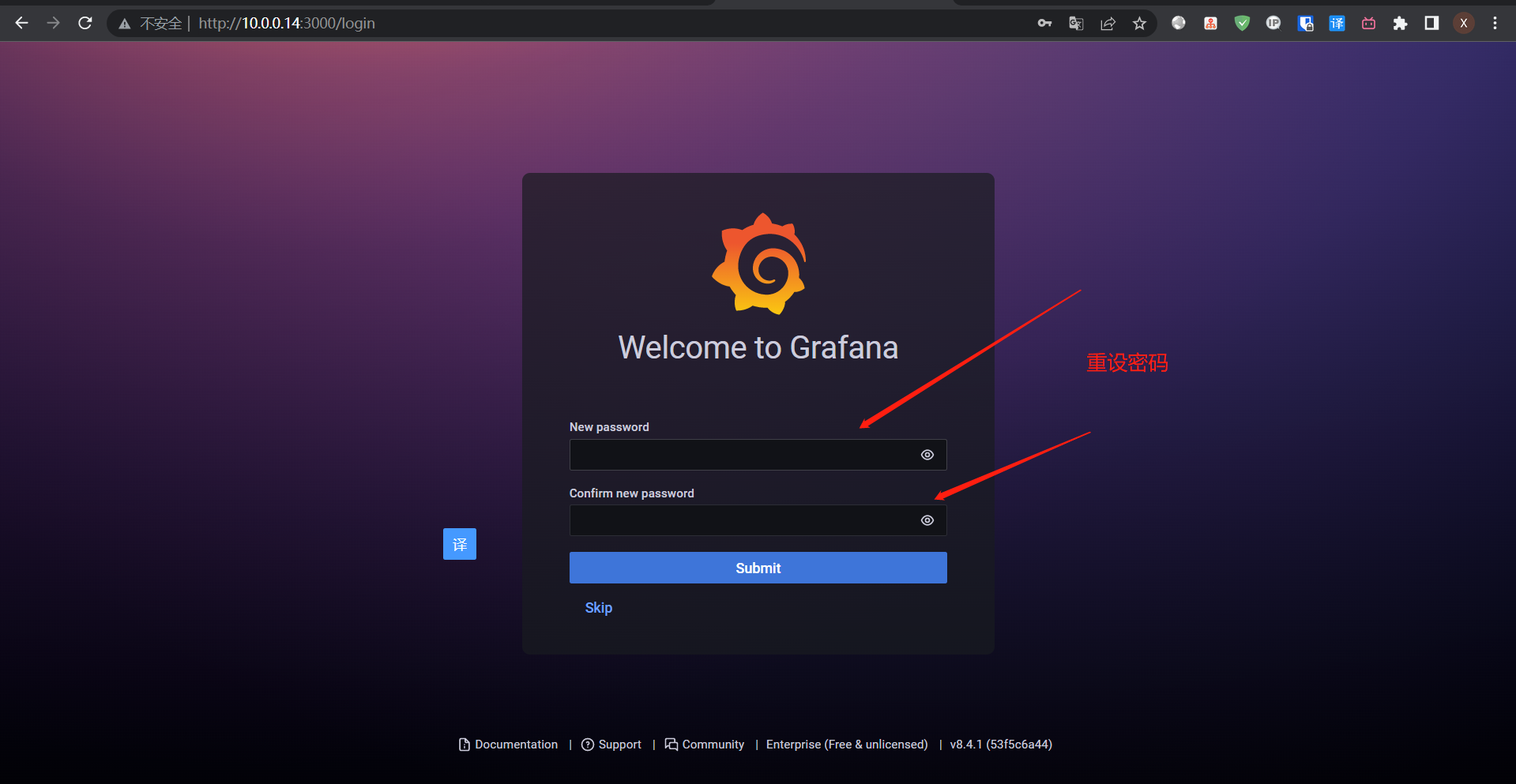This screenshot has height=784, width=1516.
Task: Open the red sitemap extension icon
Action: (x=1210, y=23)
